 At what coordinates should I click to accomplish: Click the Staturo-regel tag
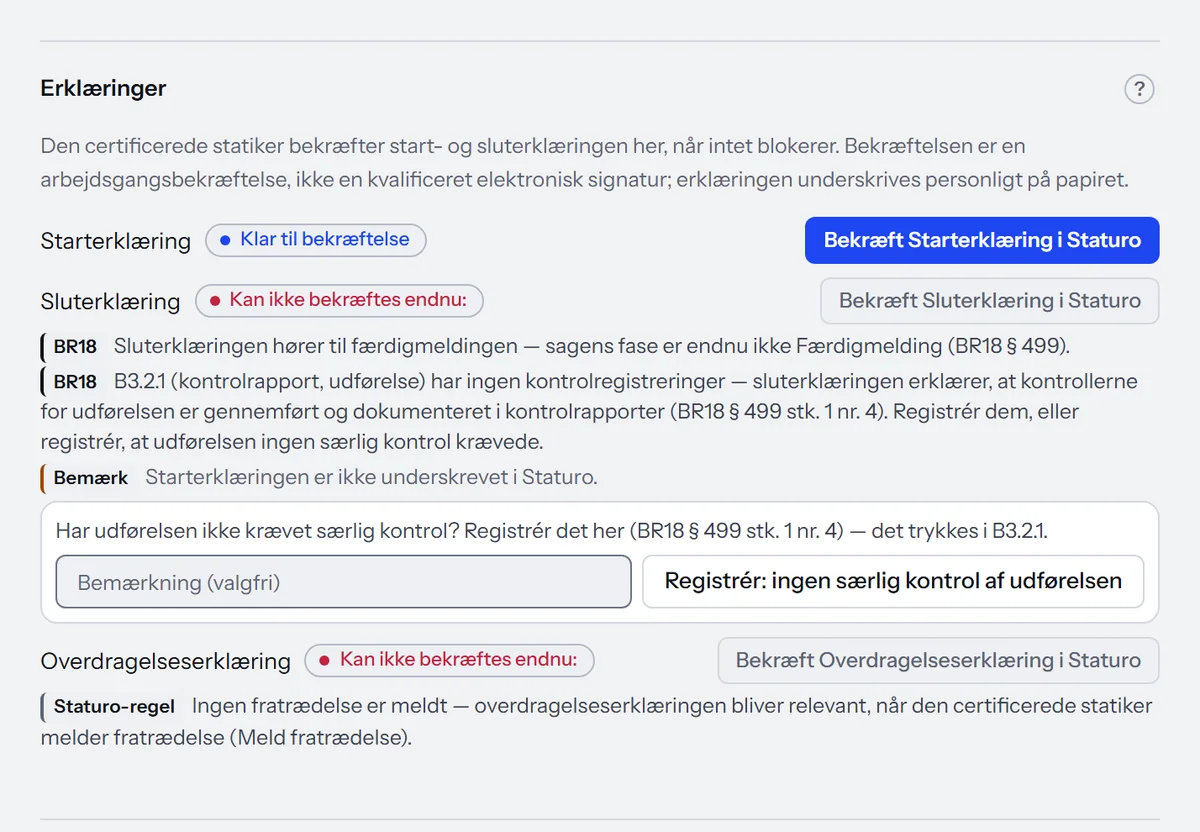coord(114,706)
